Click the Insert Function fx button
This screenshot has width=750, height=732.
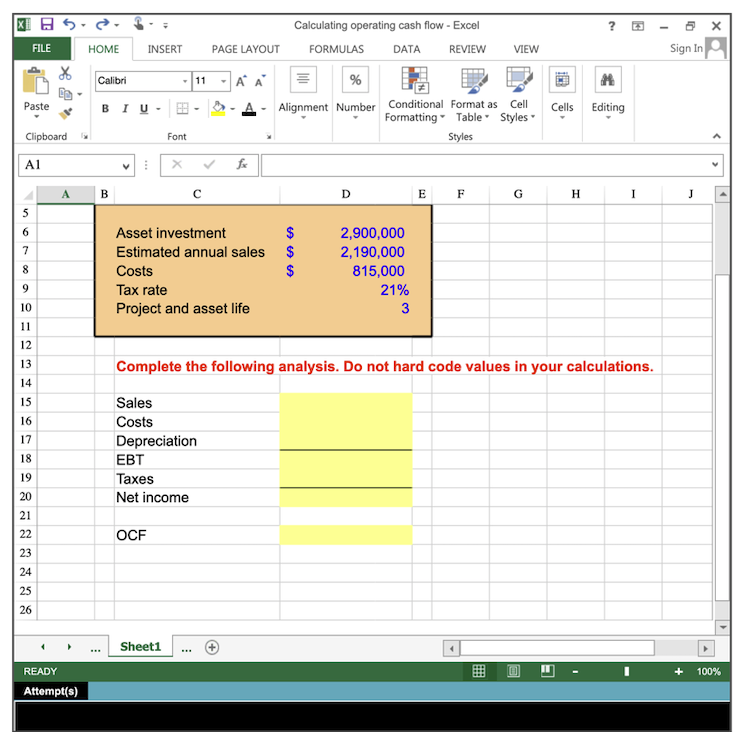coord(242,165)
